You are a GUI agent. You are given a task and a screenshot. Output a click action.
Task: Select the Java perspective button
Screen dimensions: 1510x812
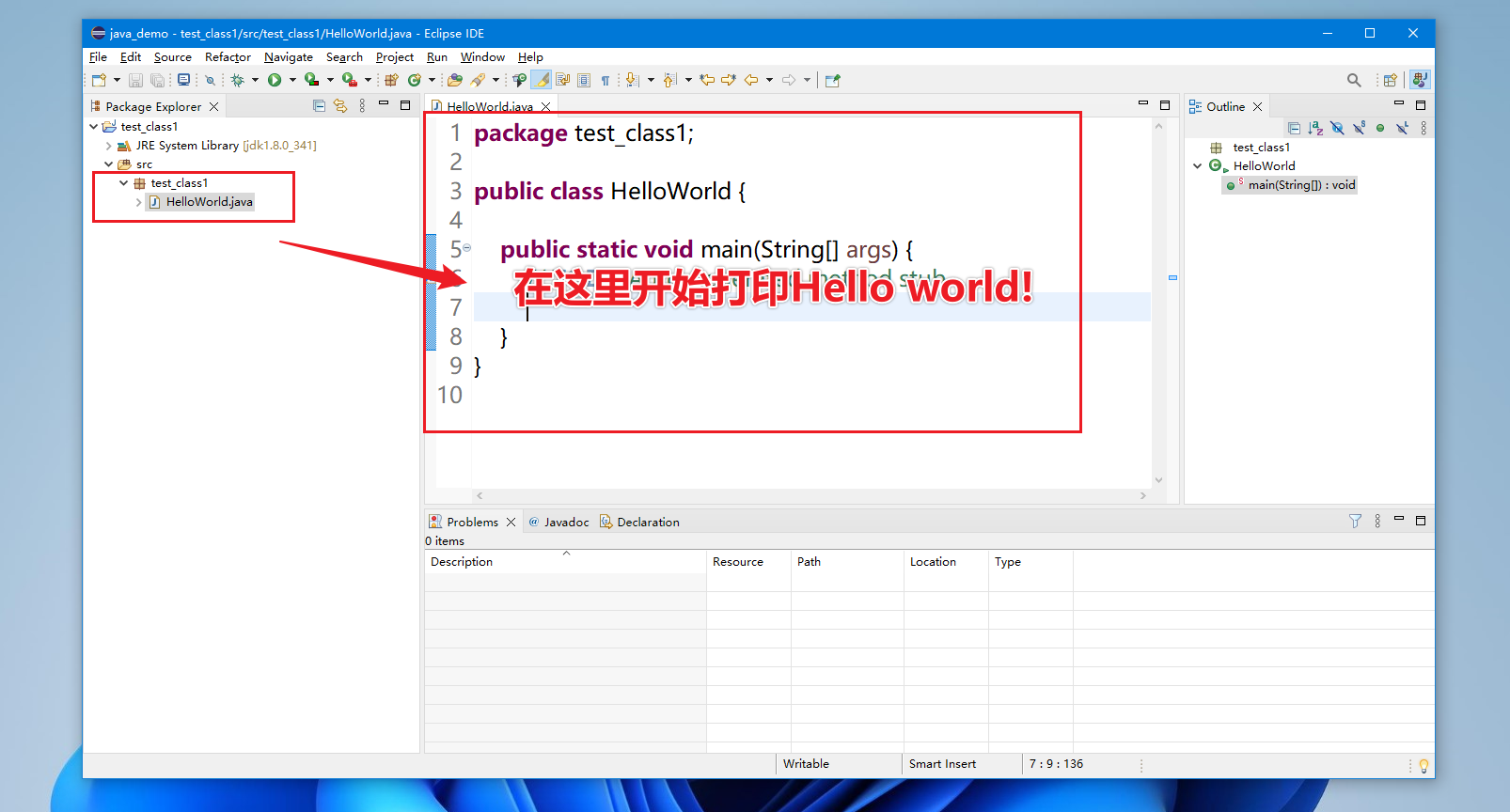click(x=1420, y=80)
